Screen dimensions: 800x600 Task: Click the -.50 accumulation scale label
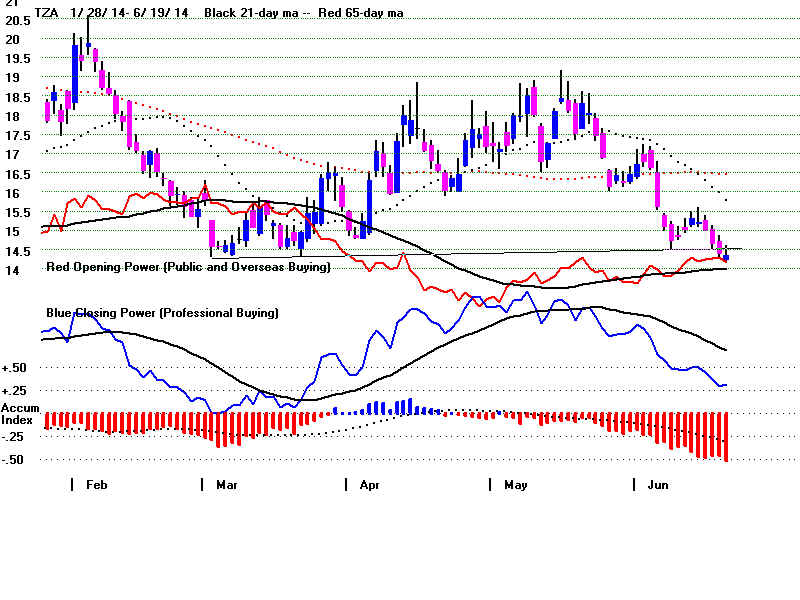point(13,460)
